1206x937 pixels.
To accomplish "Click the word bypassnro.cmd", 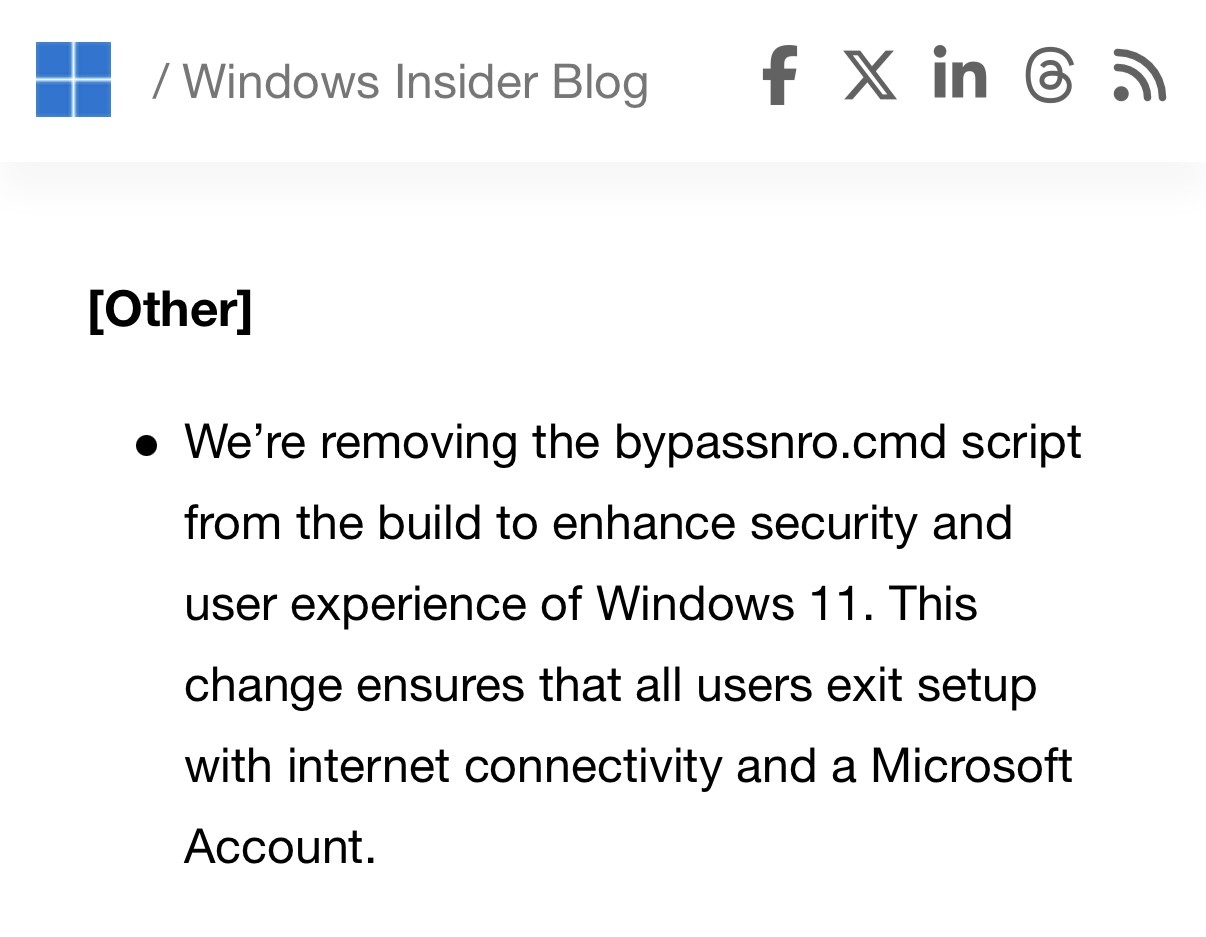I will (780, 442).
